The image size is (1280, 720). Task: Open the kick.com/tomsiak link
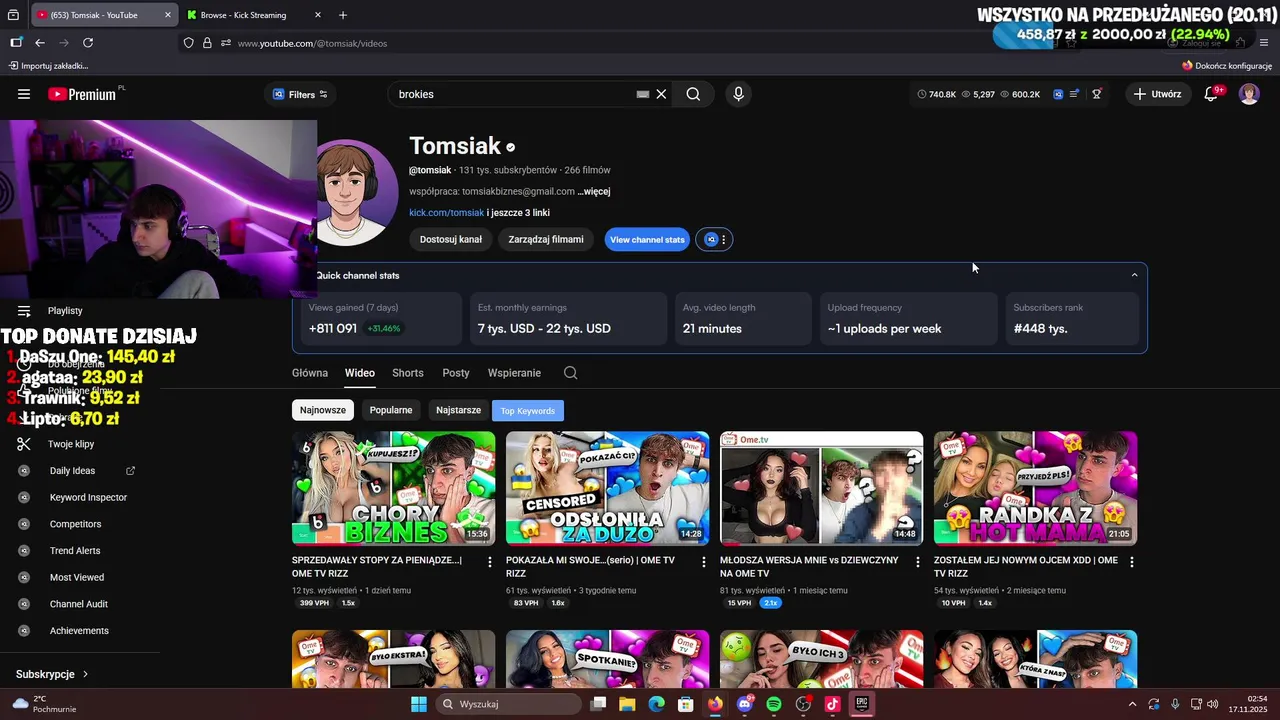click(x=446, y=212)
